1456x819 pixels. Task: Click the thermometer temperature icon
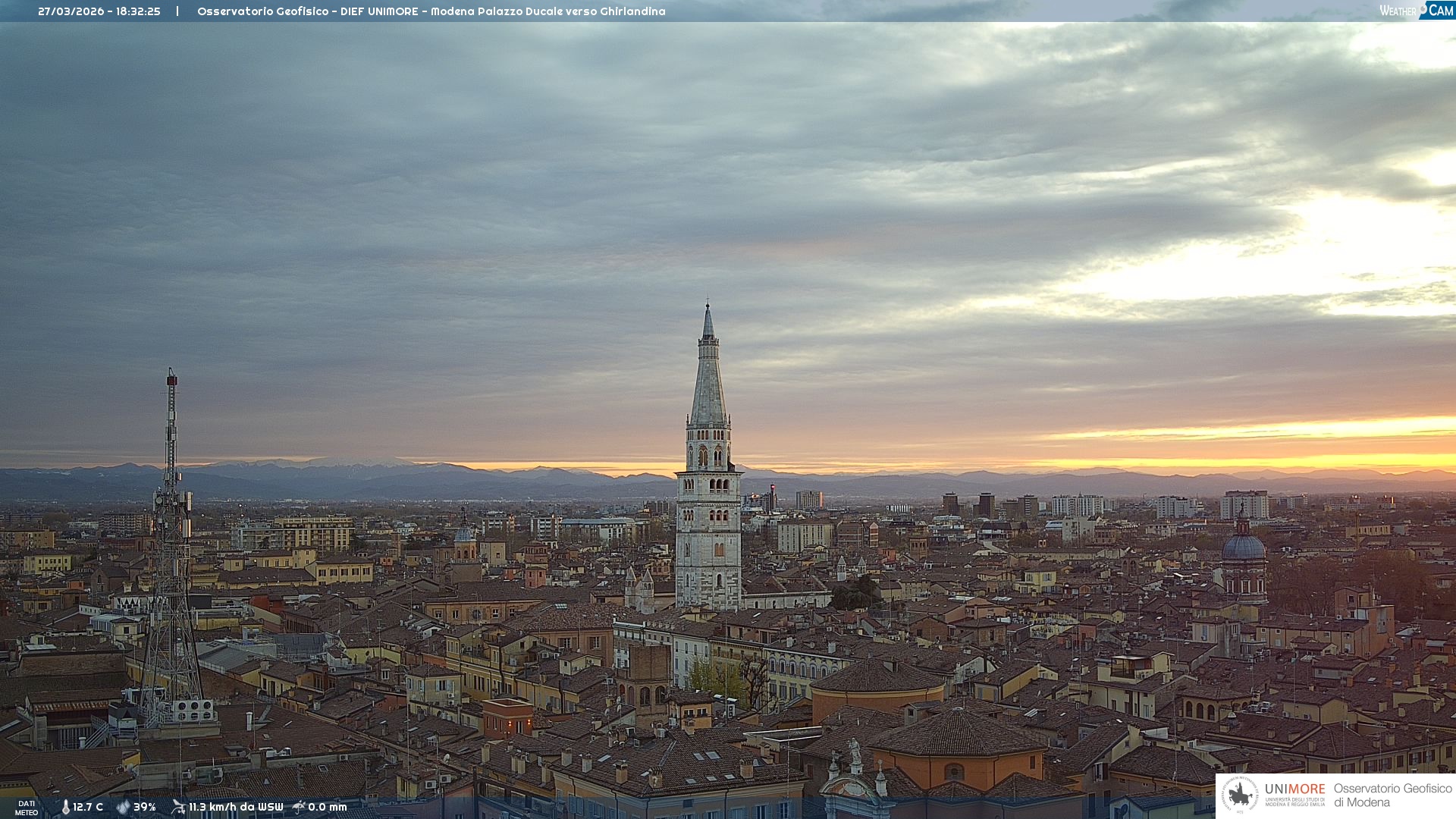coord(65,807)
